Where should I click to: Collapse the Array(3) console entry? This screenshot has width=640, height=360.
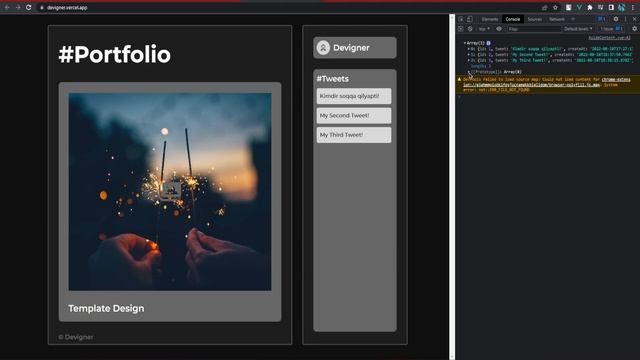(x=464, y=43)
